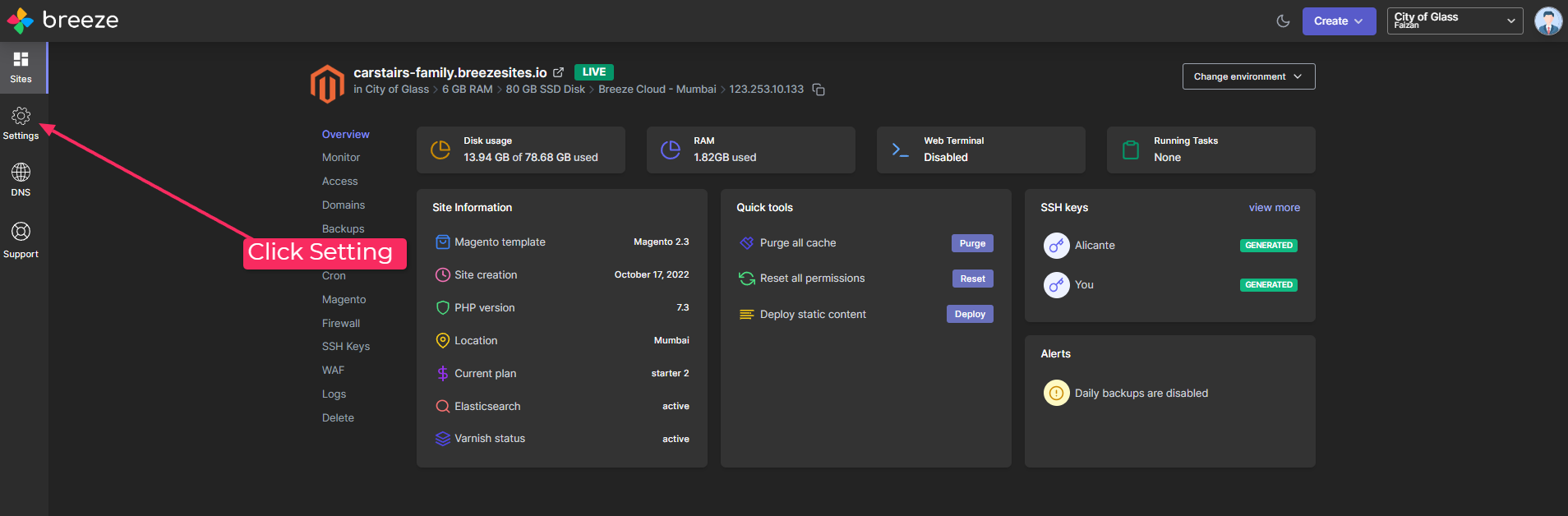Click the "October 17, 2022" creation date
The height and width of the screenshot is (516, 1568).
(x=652, y=274)
